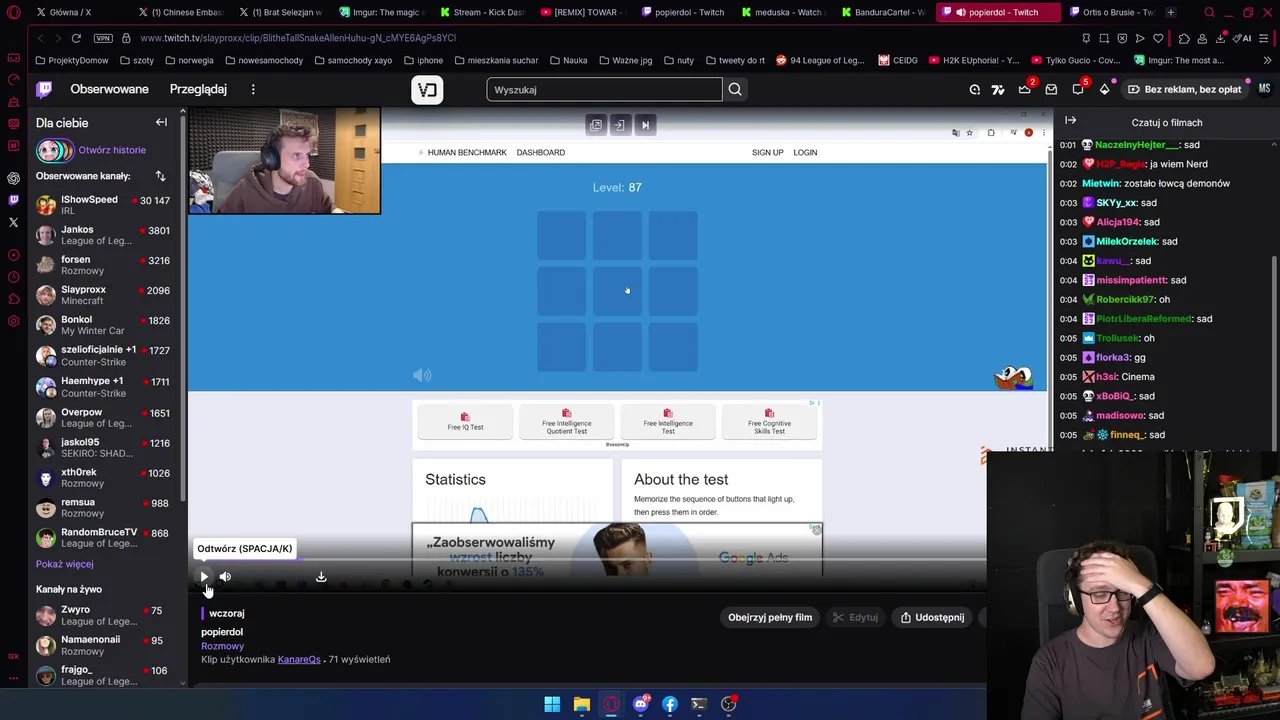Click the sort followed channels icon
Screen dimensions: 1280x720
160,176
